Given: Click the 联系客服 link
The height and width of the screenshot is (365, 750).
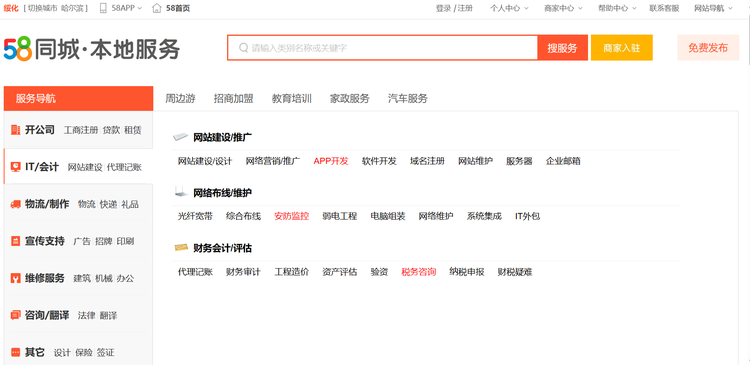Looking at the screenshot, I should (664, 8).
